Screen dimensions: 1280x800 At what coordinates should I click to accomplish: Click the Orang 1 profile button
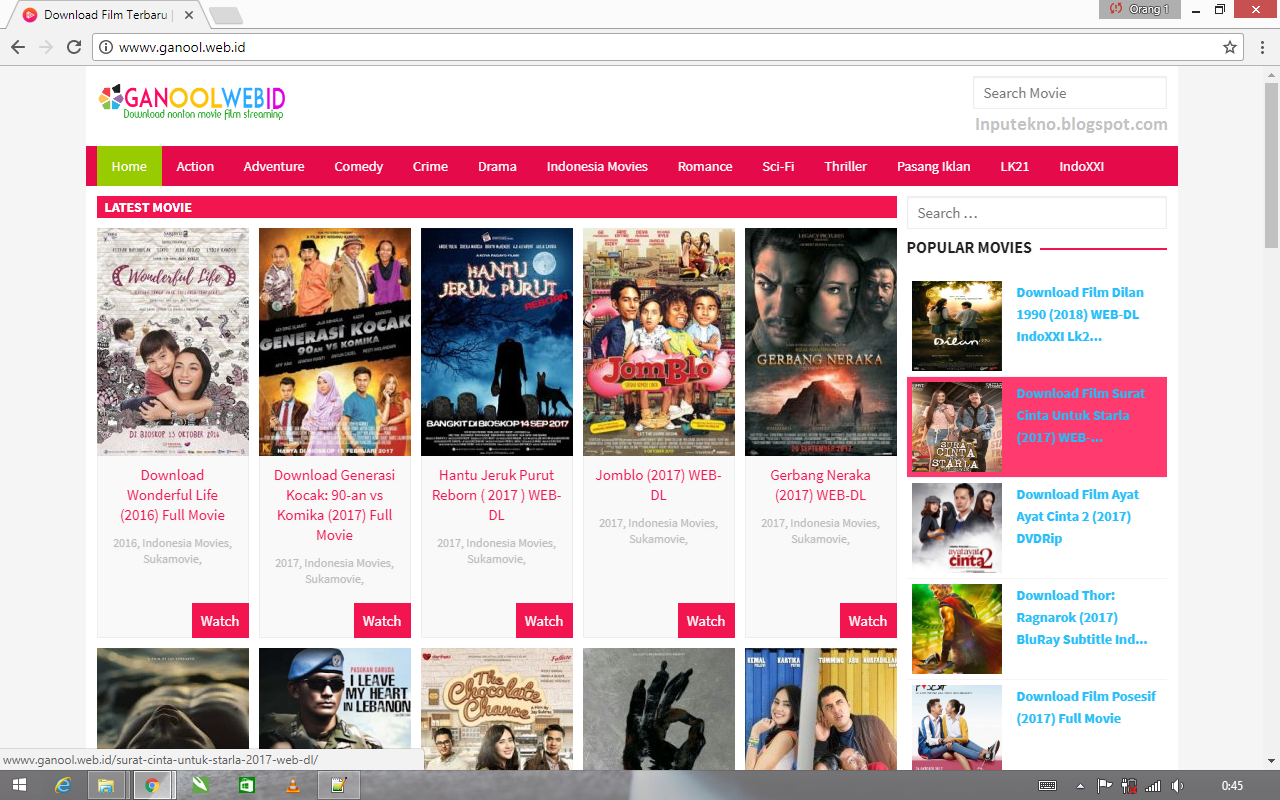pos(1139,9)
